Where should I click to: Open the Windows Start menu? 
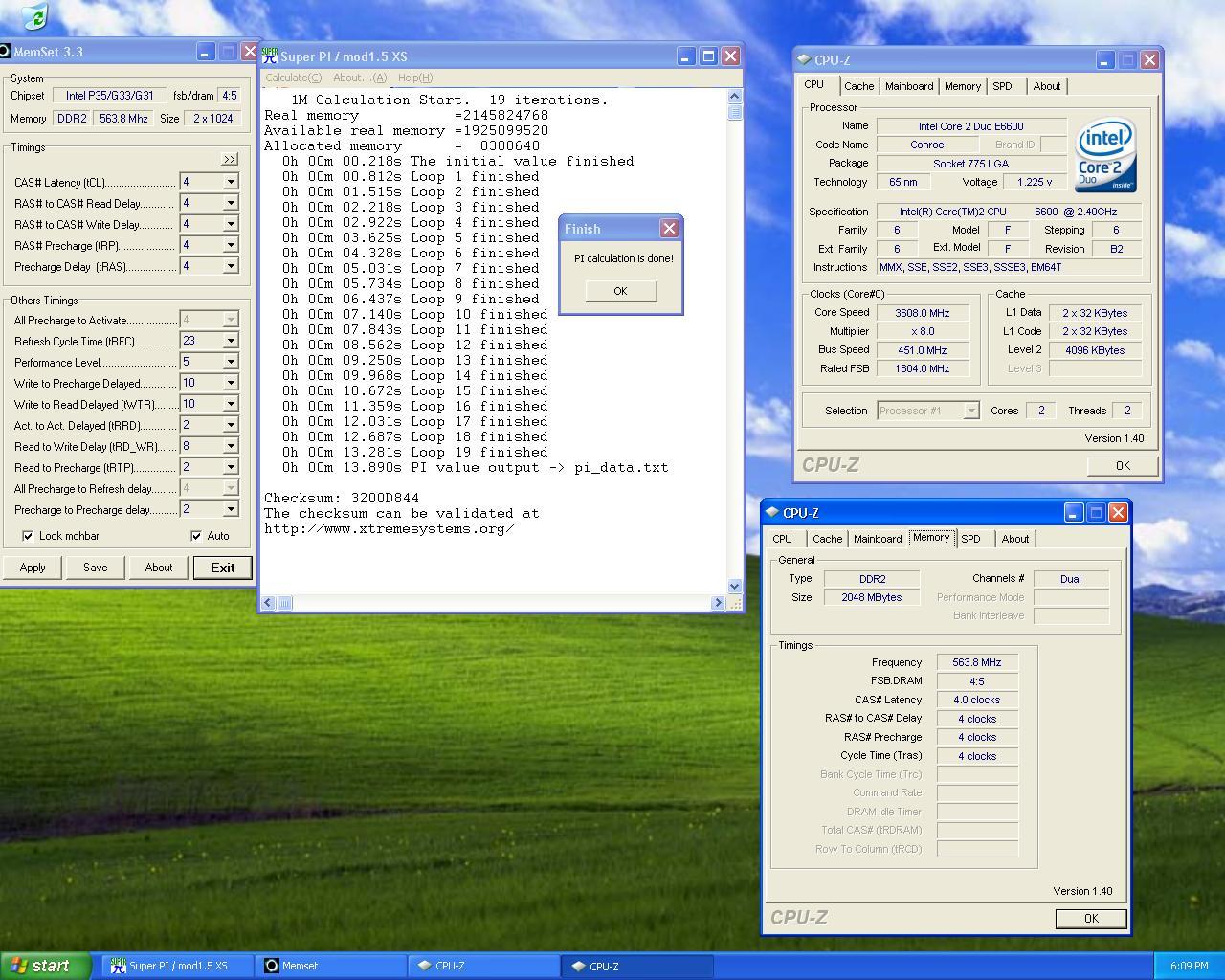point(45,966)
